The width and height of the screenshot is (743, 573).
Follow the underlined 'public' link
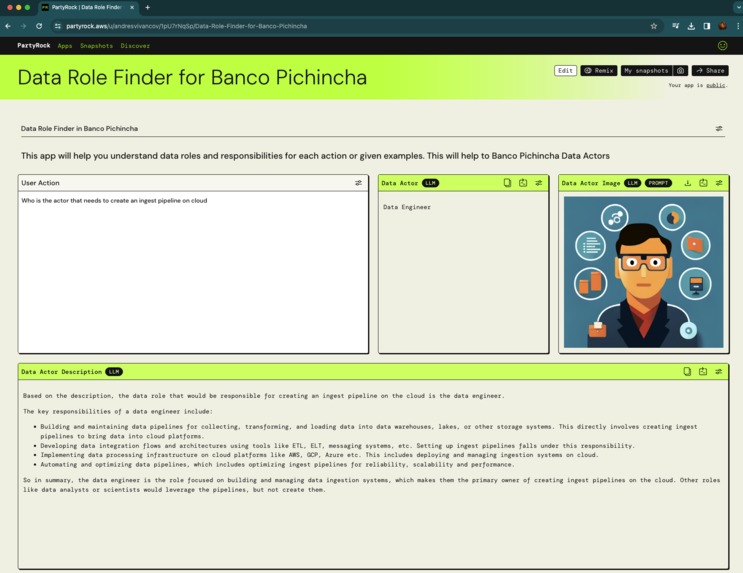[x=716, y=85]
